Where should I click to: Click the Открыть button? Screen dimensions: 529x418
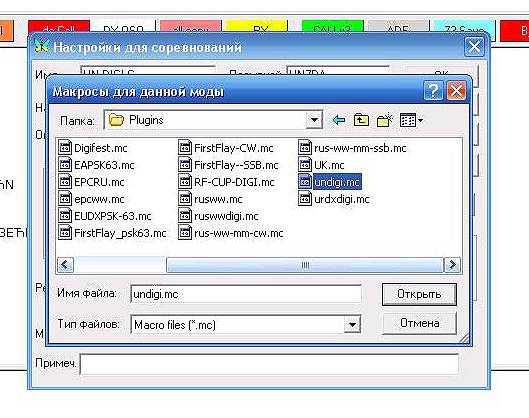coord(419,294)
